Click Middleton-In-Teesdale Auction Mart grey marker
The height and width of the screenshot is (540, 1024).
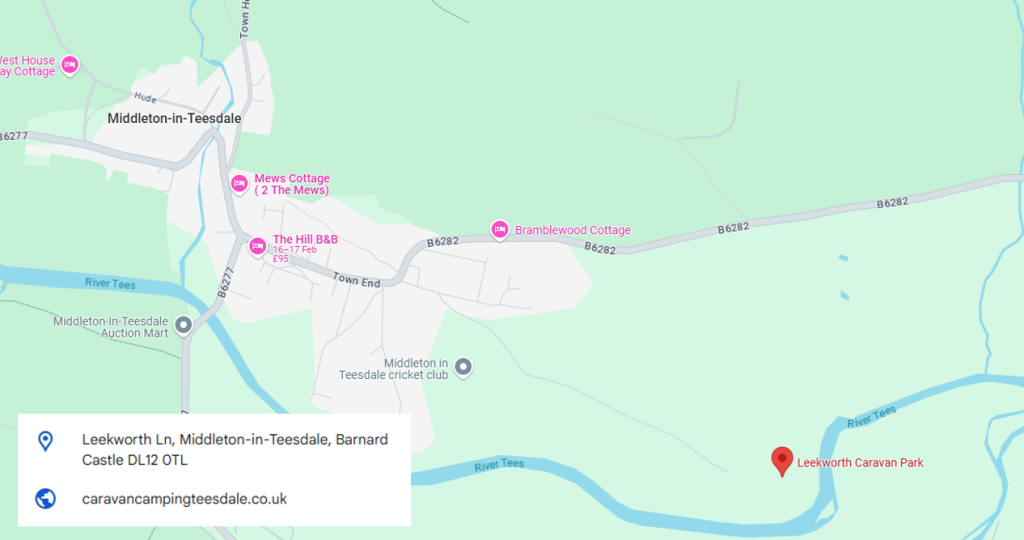click(x=184, y=325)
